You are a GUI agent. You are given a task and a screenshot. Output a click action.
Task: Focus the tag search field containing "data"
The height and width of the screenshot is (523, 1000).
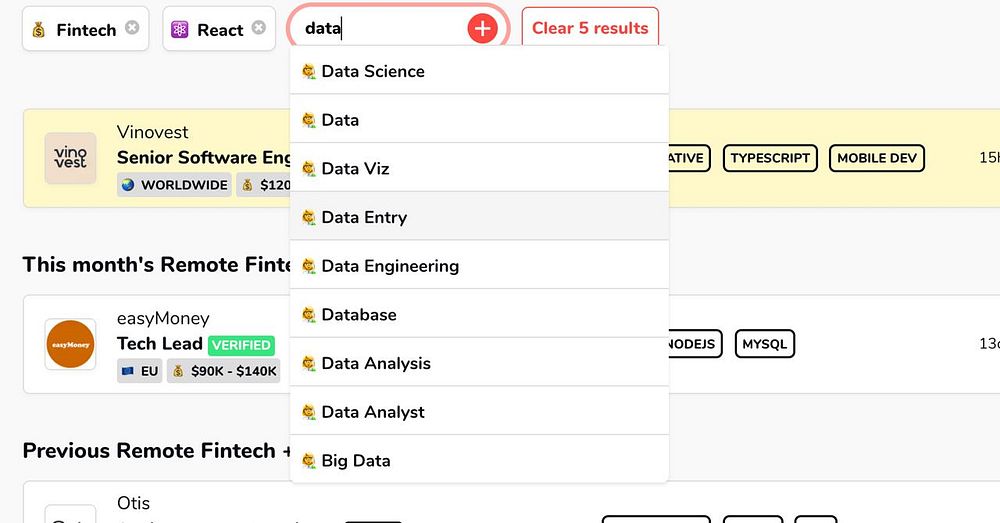[x=380, y=29]
